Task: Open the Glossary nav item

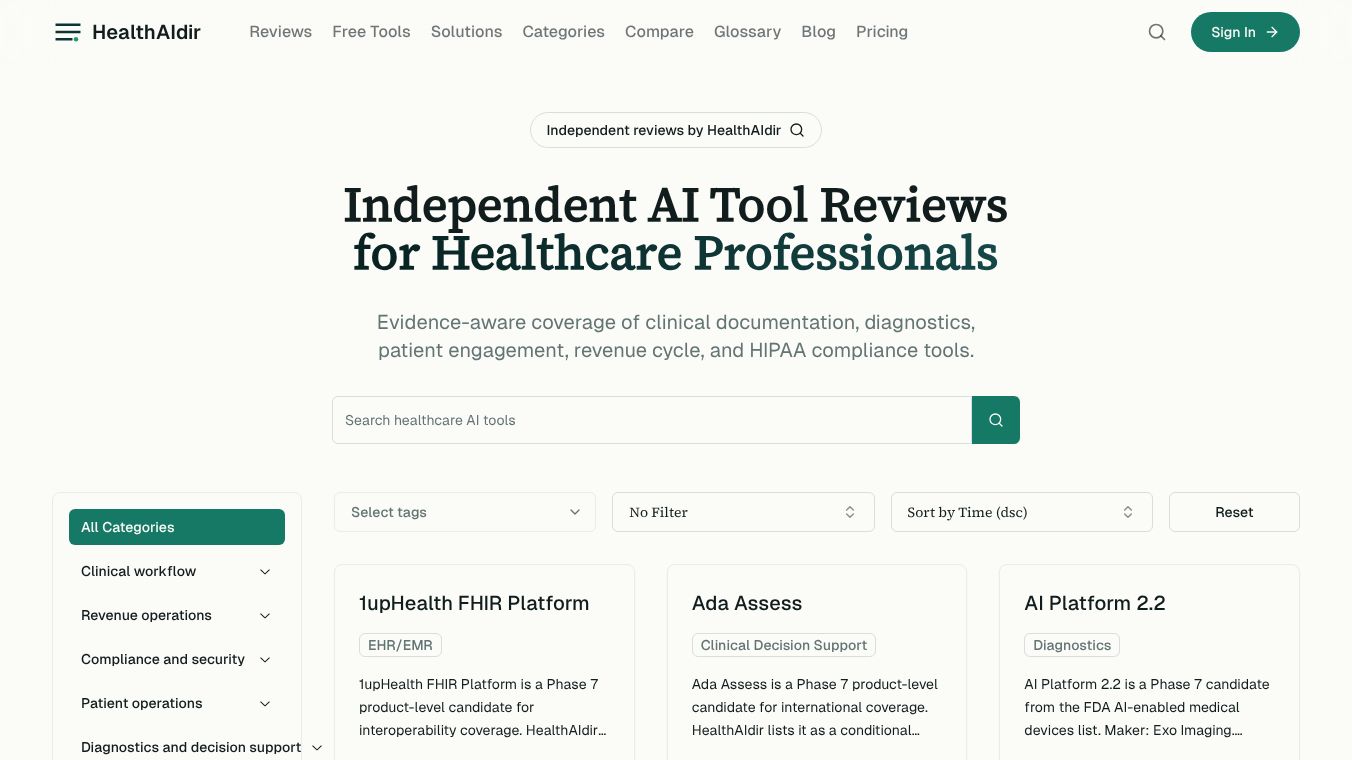Action: [x=747, y=32]
